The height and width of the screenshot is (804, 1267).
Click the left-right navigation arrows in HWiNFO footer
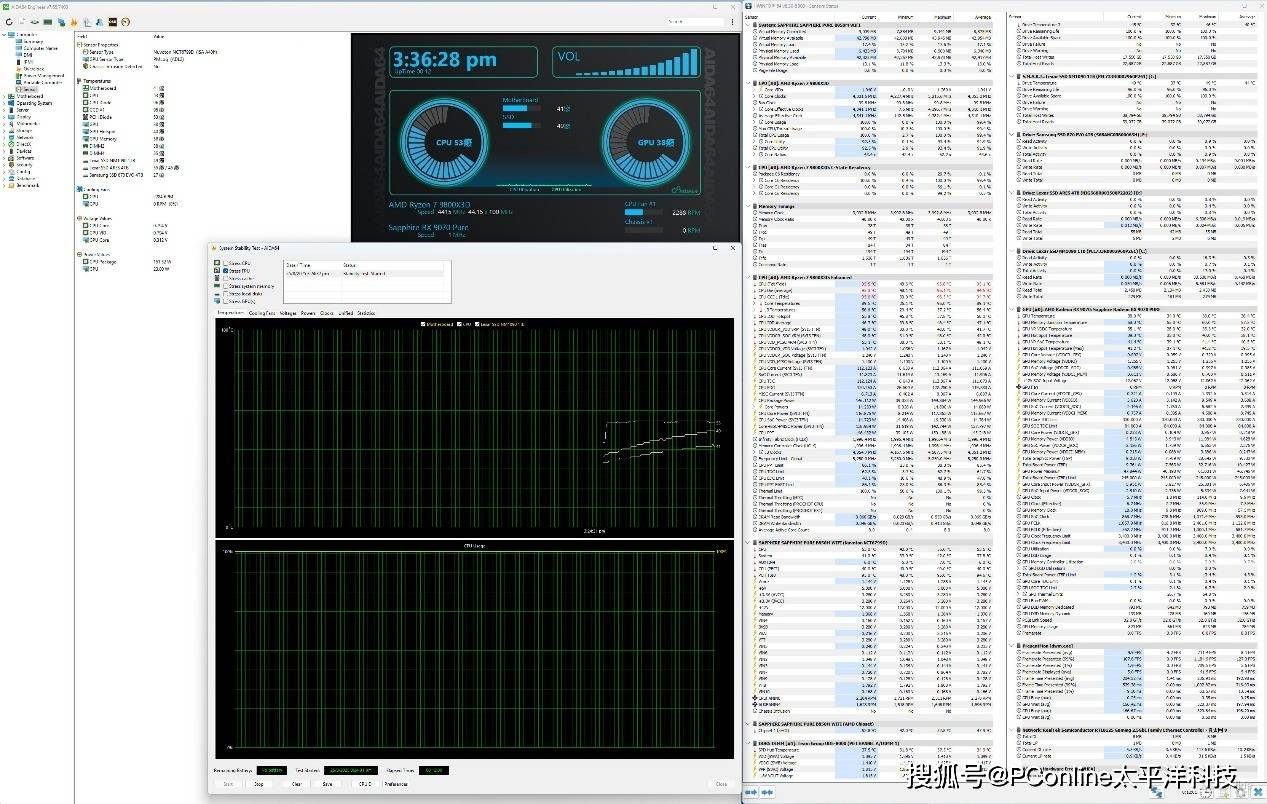(751, 793)
